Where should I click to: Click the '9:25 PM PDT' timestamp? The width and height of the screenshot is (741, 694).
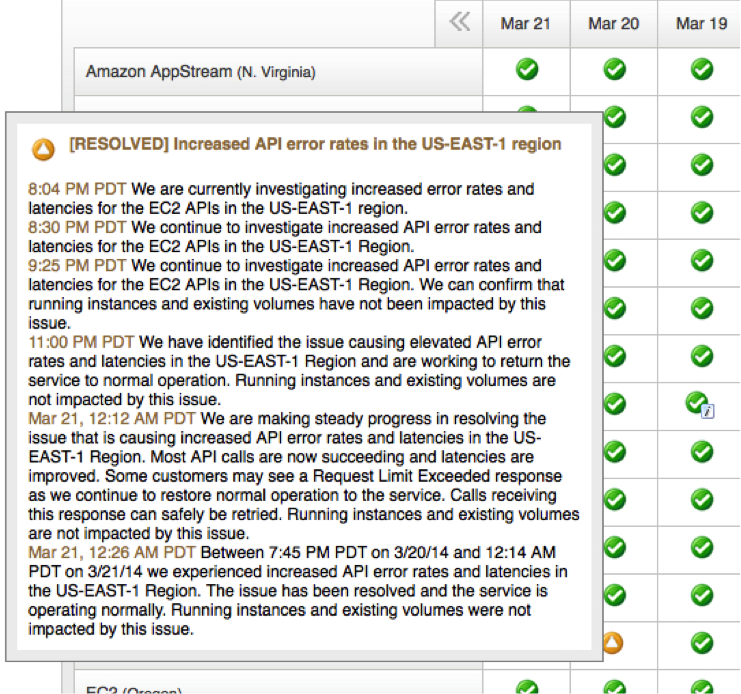(77, 266)
